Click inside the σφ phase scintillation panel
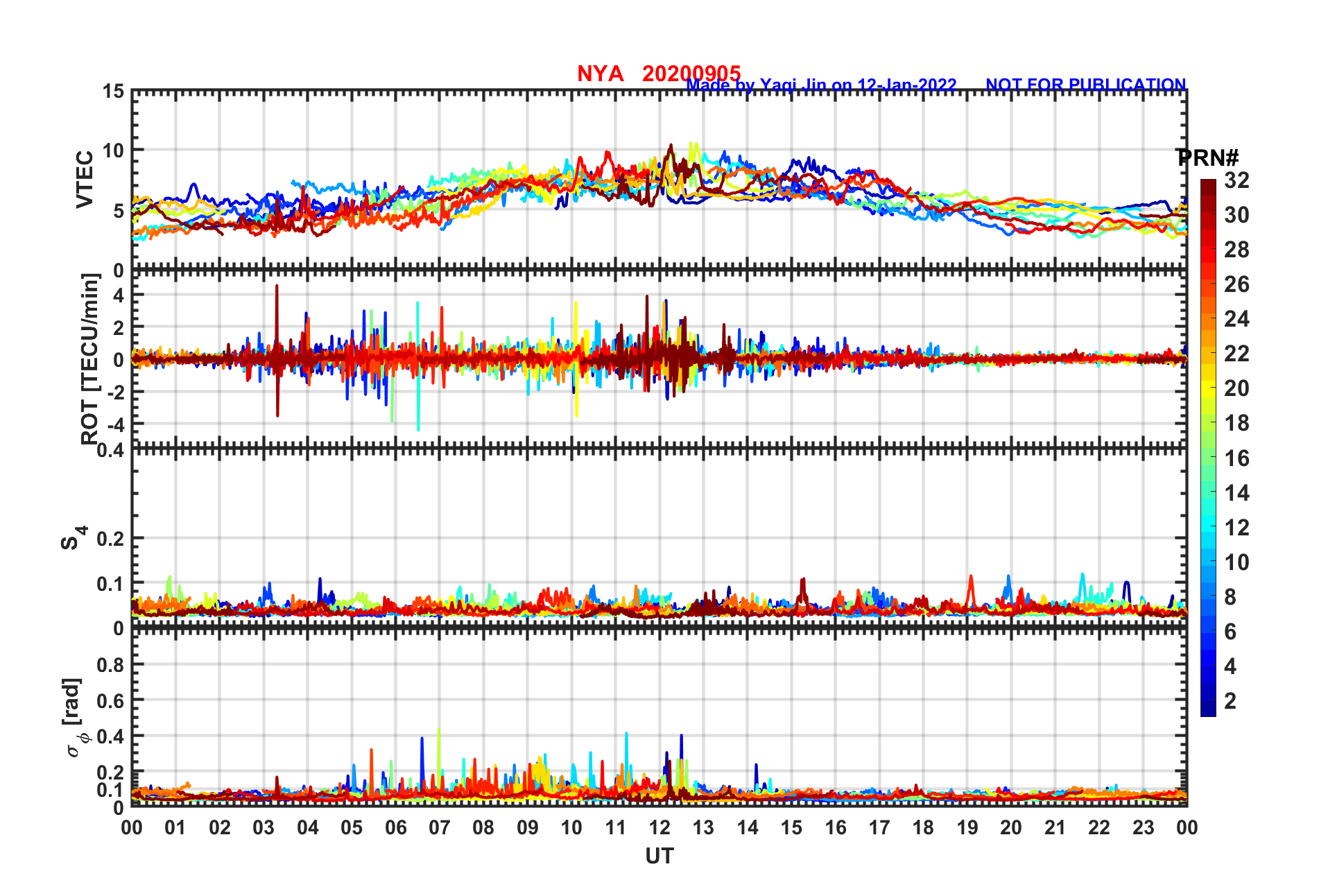This screenshot has height=896, width=1319. (x=659, y=718)
